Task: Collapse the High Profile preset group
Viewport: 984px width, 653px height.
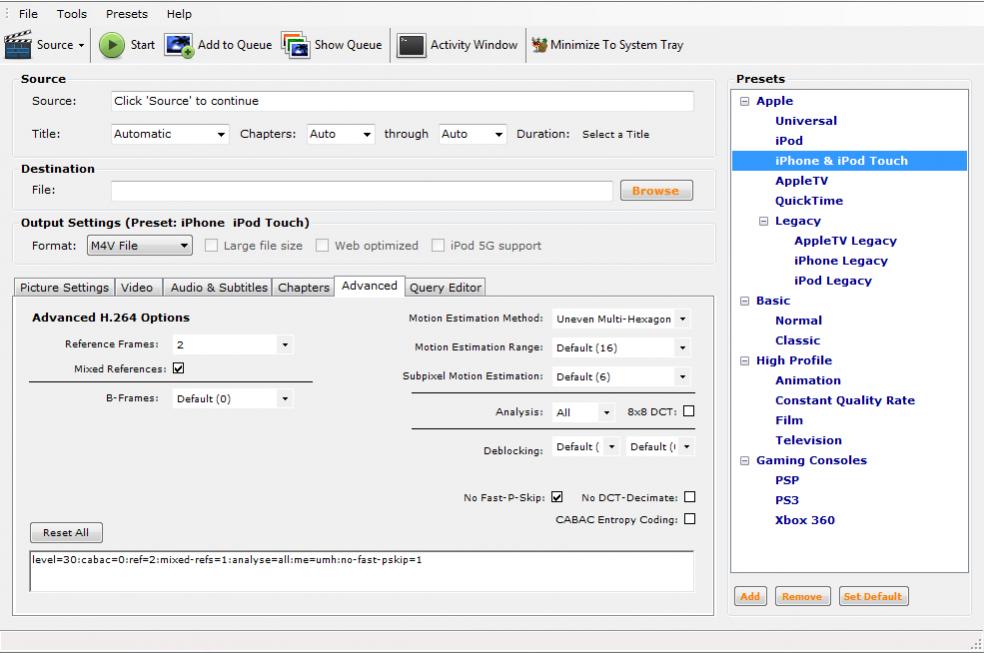Action: [x=744, y=361]
